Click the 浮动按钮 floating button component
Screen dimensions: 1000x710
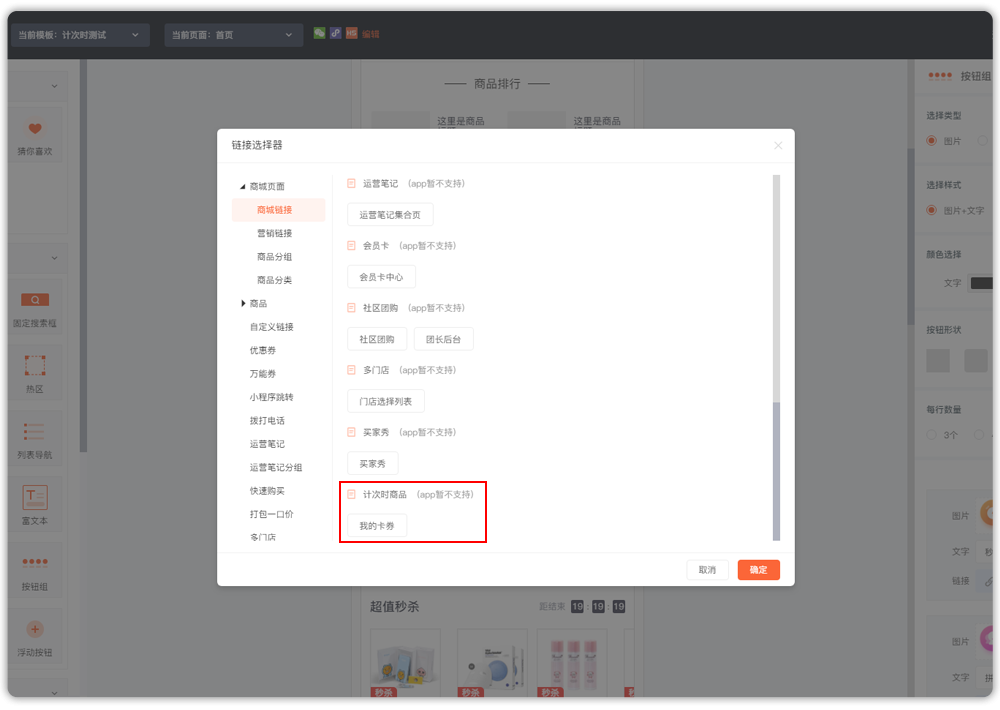tap(35, 629)
